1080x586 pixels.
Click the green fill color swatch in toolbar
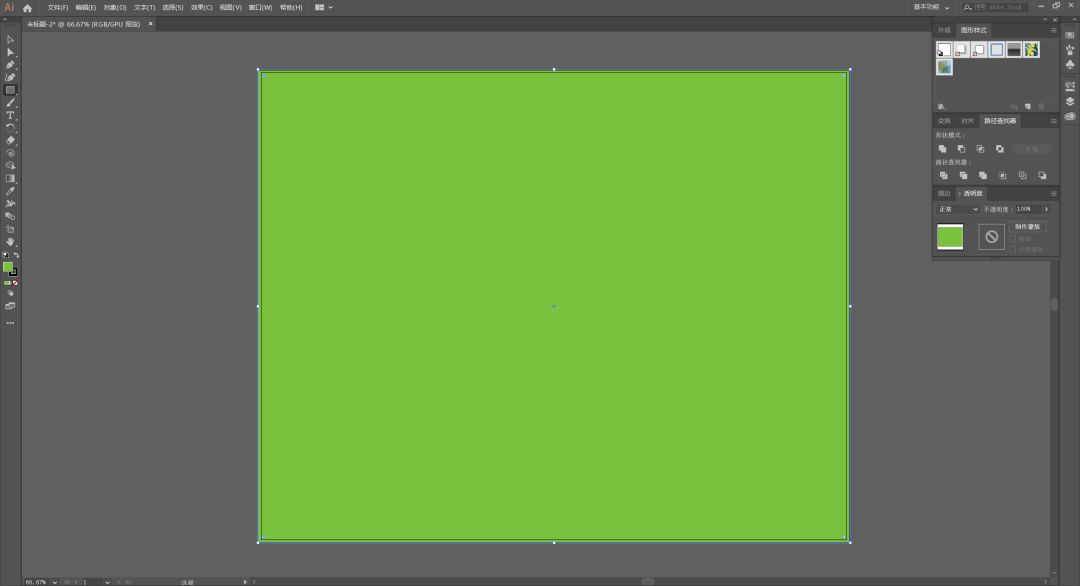(x=7, y=266)
